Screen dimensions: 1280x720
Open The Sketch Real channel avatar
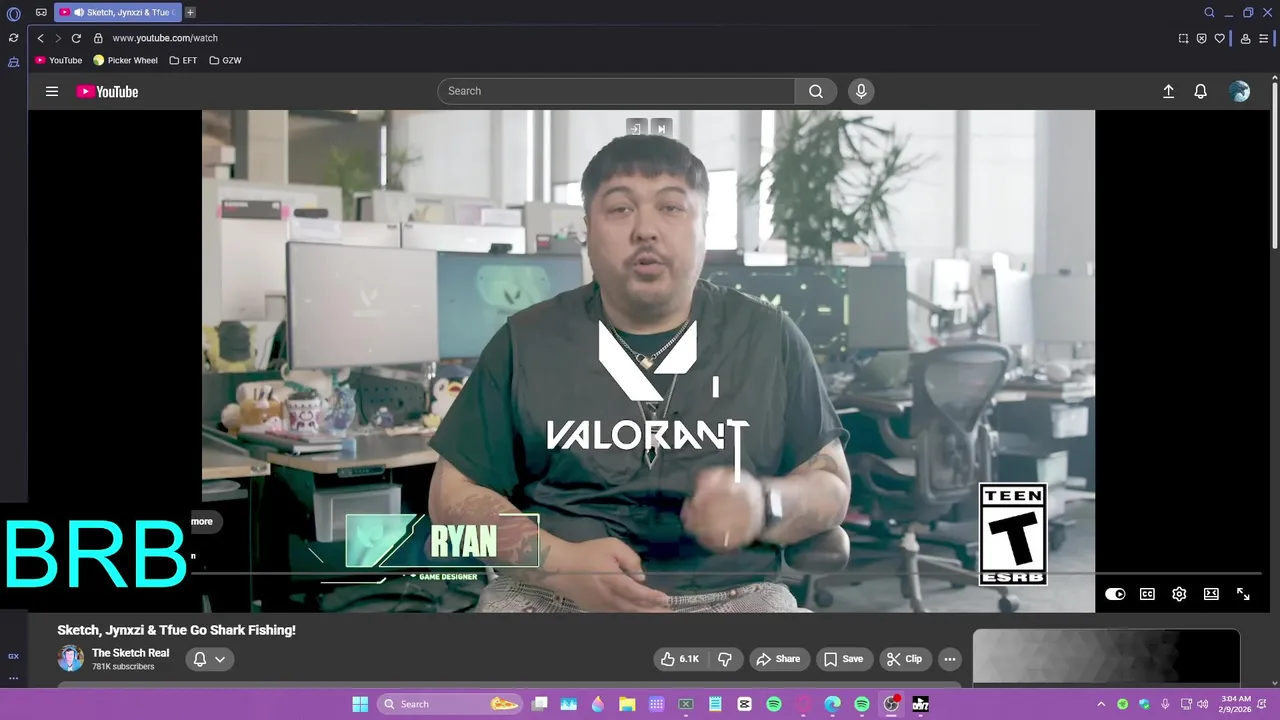[x=71, y=658]
